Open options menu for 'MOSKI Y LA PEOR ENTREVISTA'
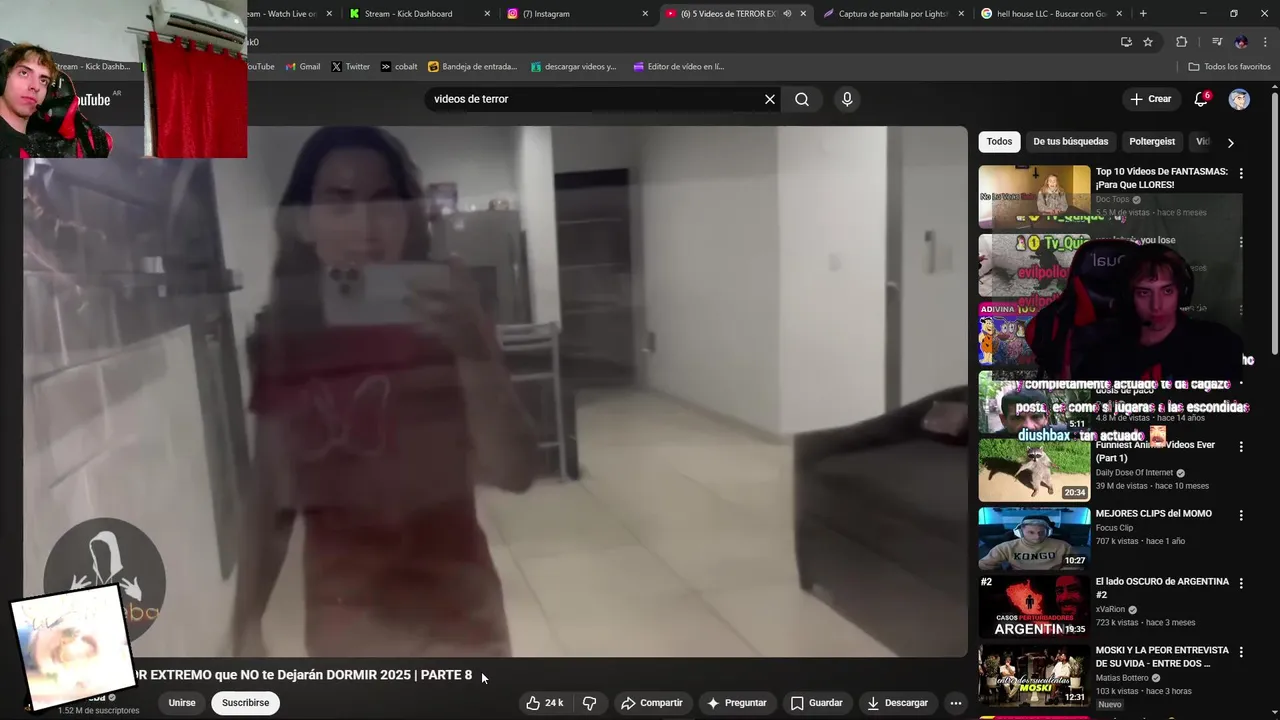 pos(1241,652)
